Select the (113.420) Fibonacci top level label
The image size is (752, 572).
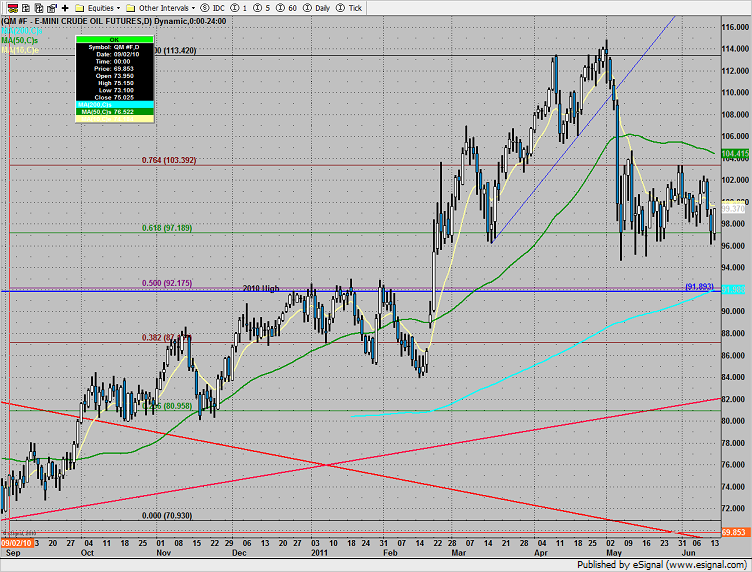tap(176, 50)
